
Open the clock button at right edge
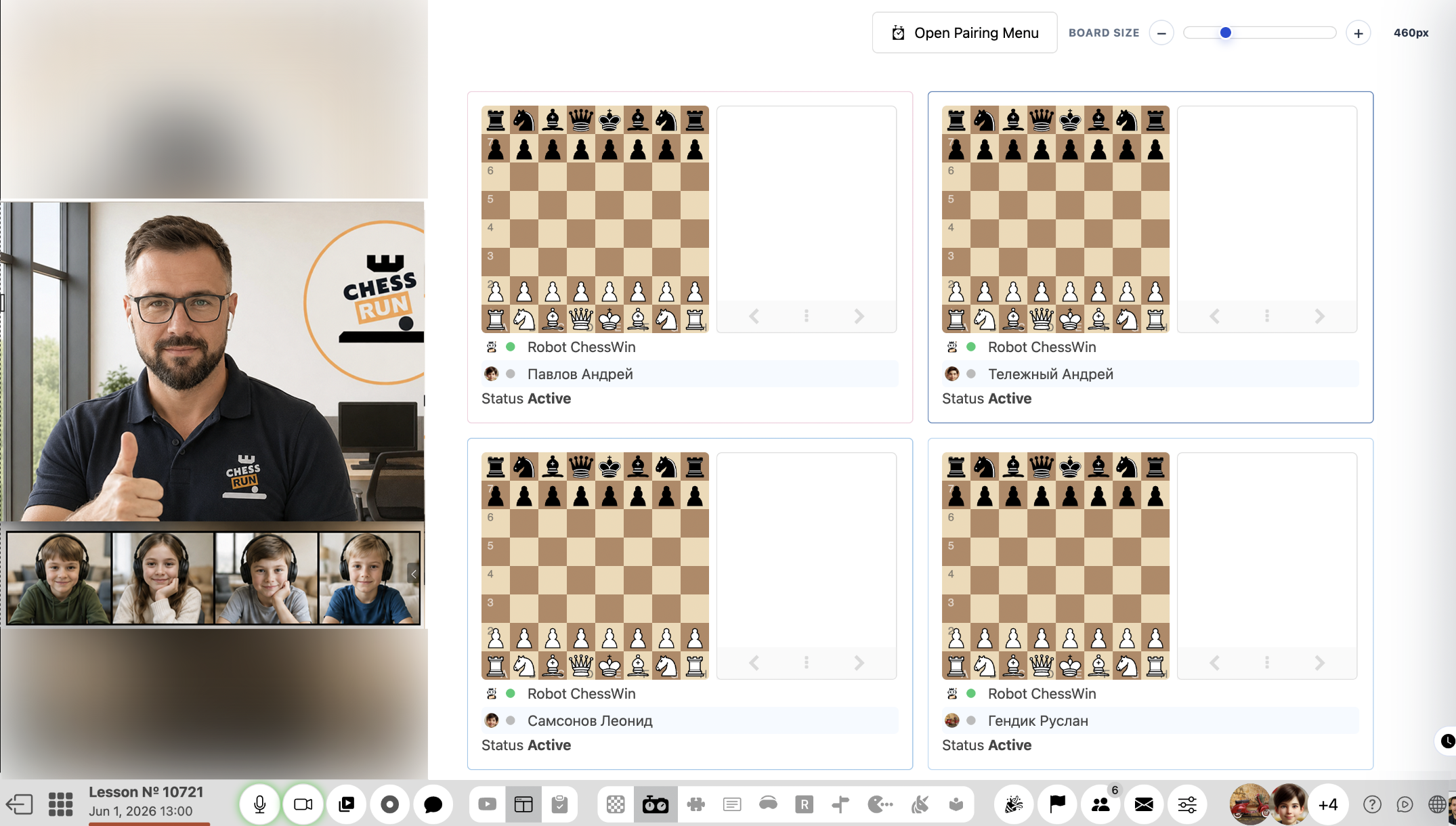click(1447, 741)
